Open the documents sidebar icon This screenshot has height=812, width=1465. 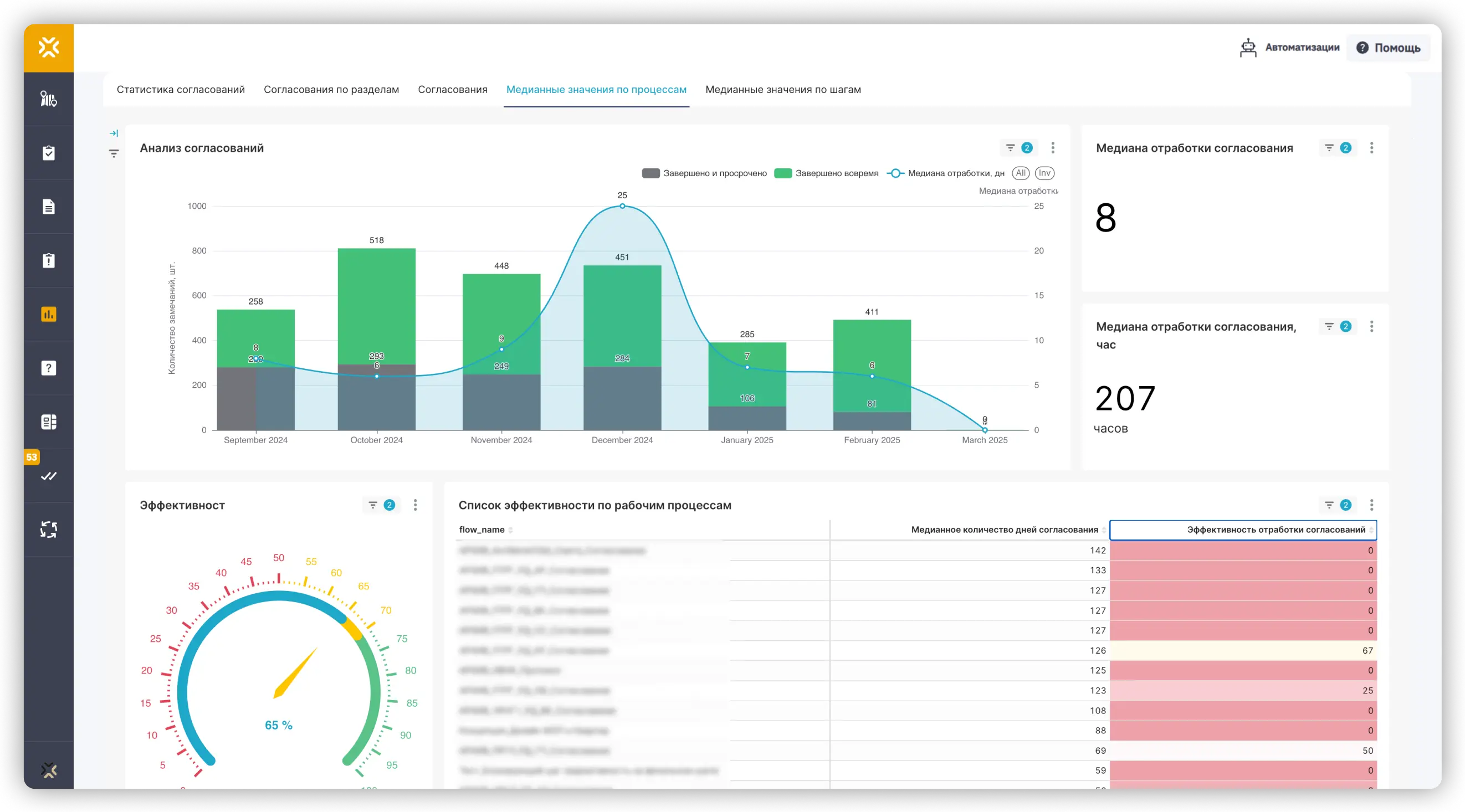pyautogui.click(x=48, y=207)
